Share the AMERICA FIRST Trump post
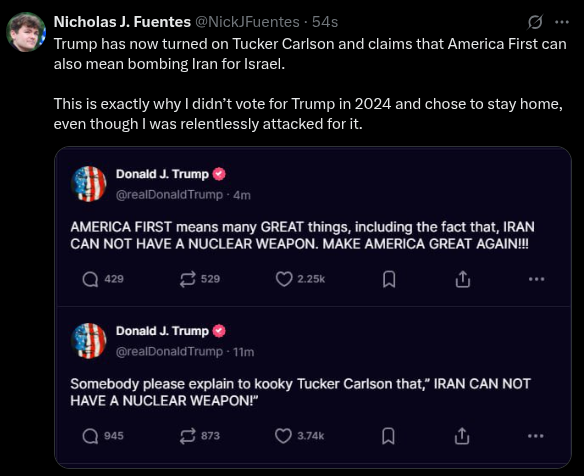This screenshot has width=584, height=476. click(463, 279)
